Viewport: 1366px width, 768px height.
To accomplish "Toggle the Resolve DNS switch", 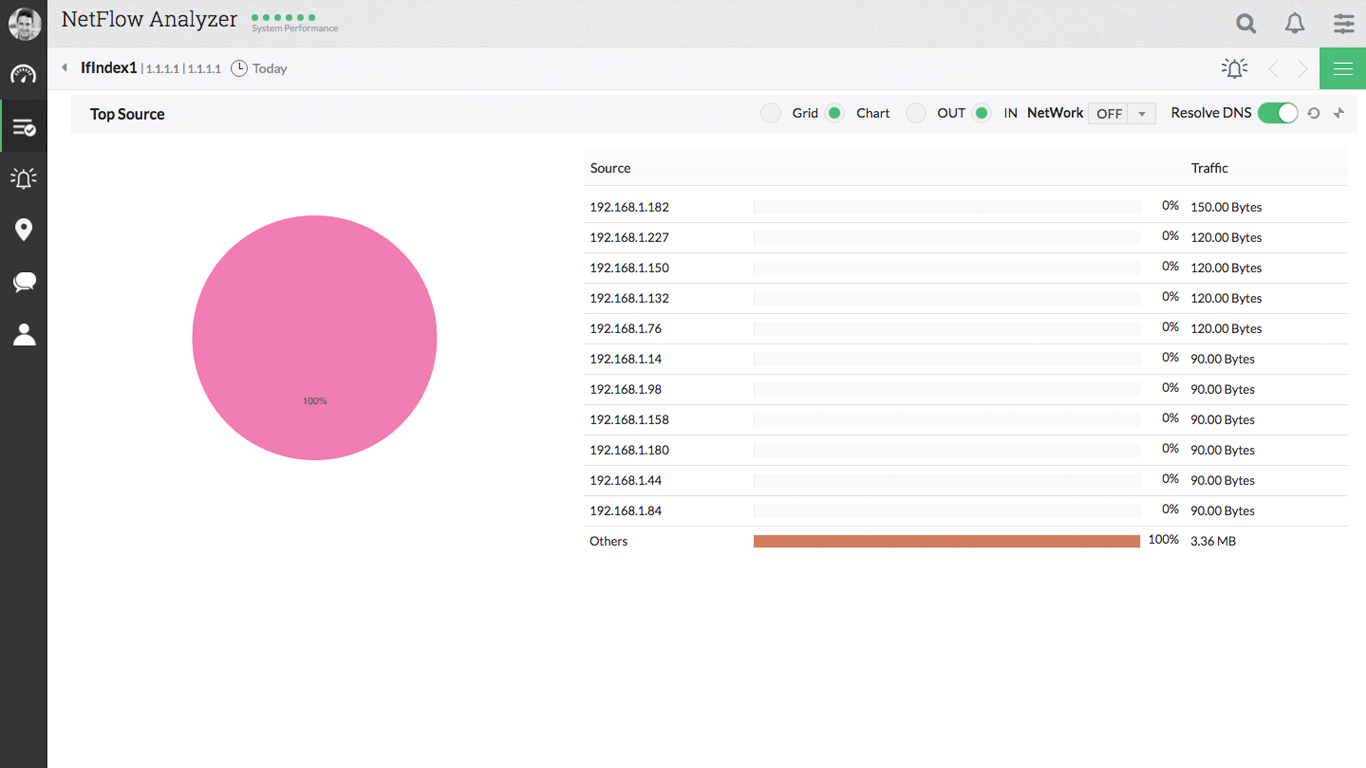I will point(1277,113).
